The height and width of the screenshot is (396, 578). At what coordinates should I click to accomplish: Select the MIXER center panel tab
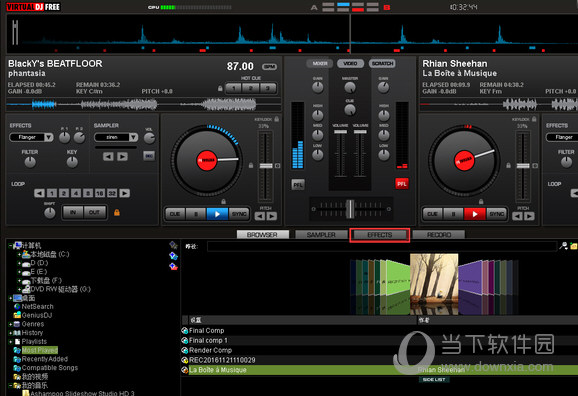pos(320,64)
